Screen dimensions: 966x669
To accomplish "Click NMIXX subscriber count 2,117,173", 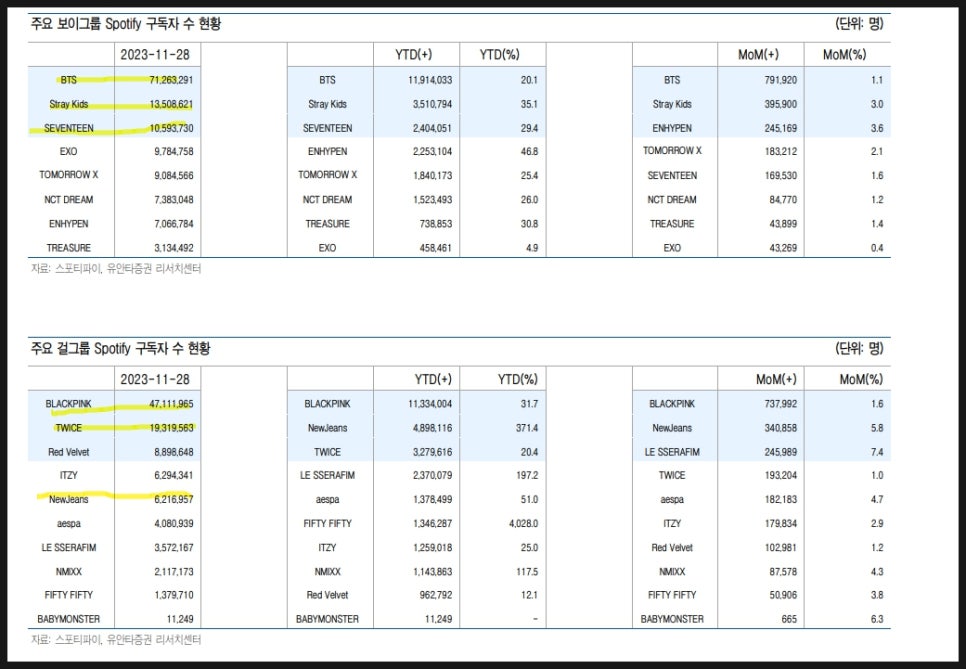I will tap(173, 572).
